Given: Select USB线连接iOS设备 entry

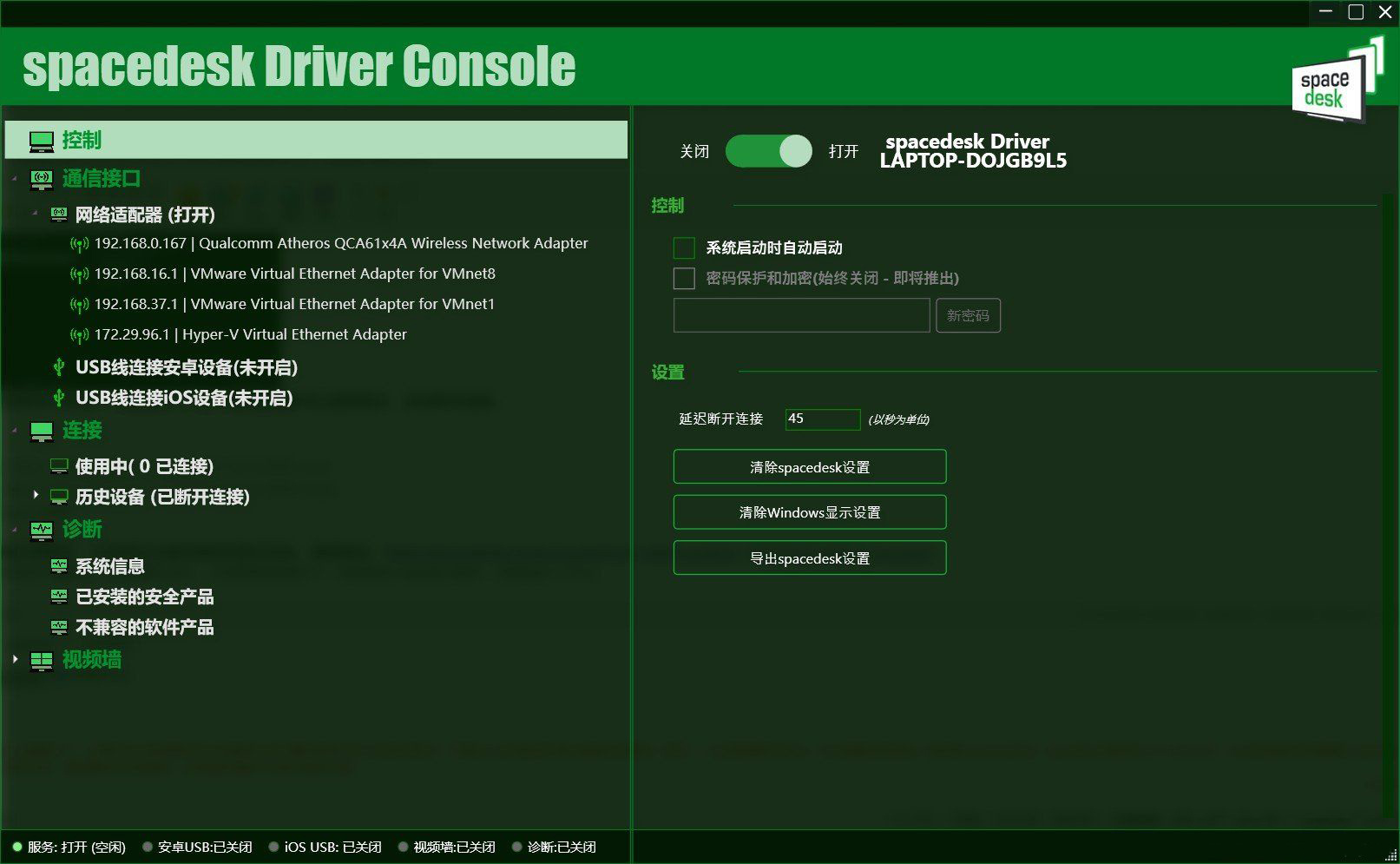Looking at the screenshot, I should click(x=184, y=398).
